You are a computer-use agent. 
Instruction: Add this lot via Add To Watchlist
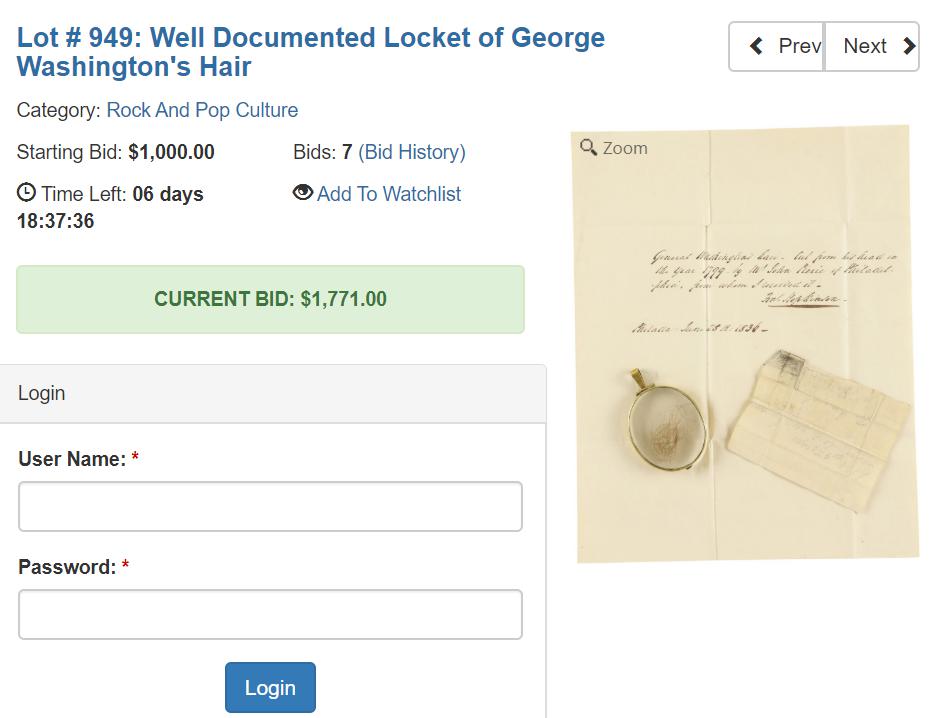pos(389,194)
